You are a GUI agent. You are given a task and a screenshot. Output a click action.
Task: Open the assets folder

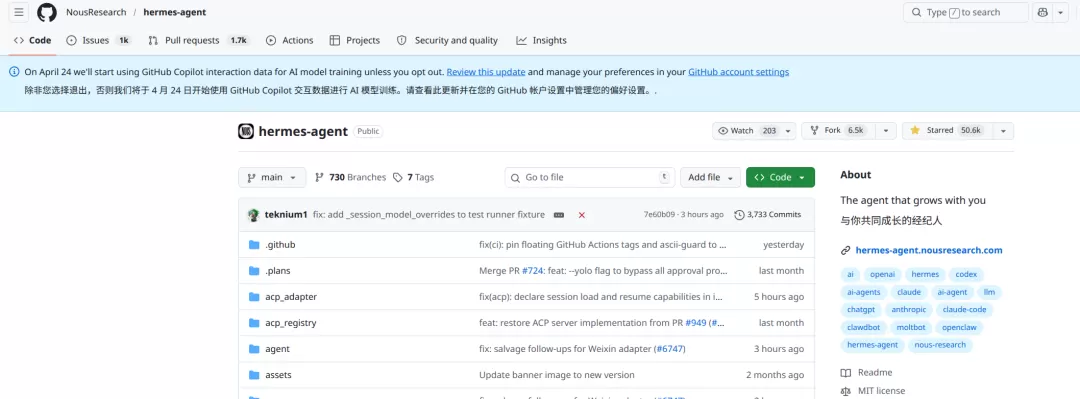tap(278, 376)
